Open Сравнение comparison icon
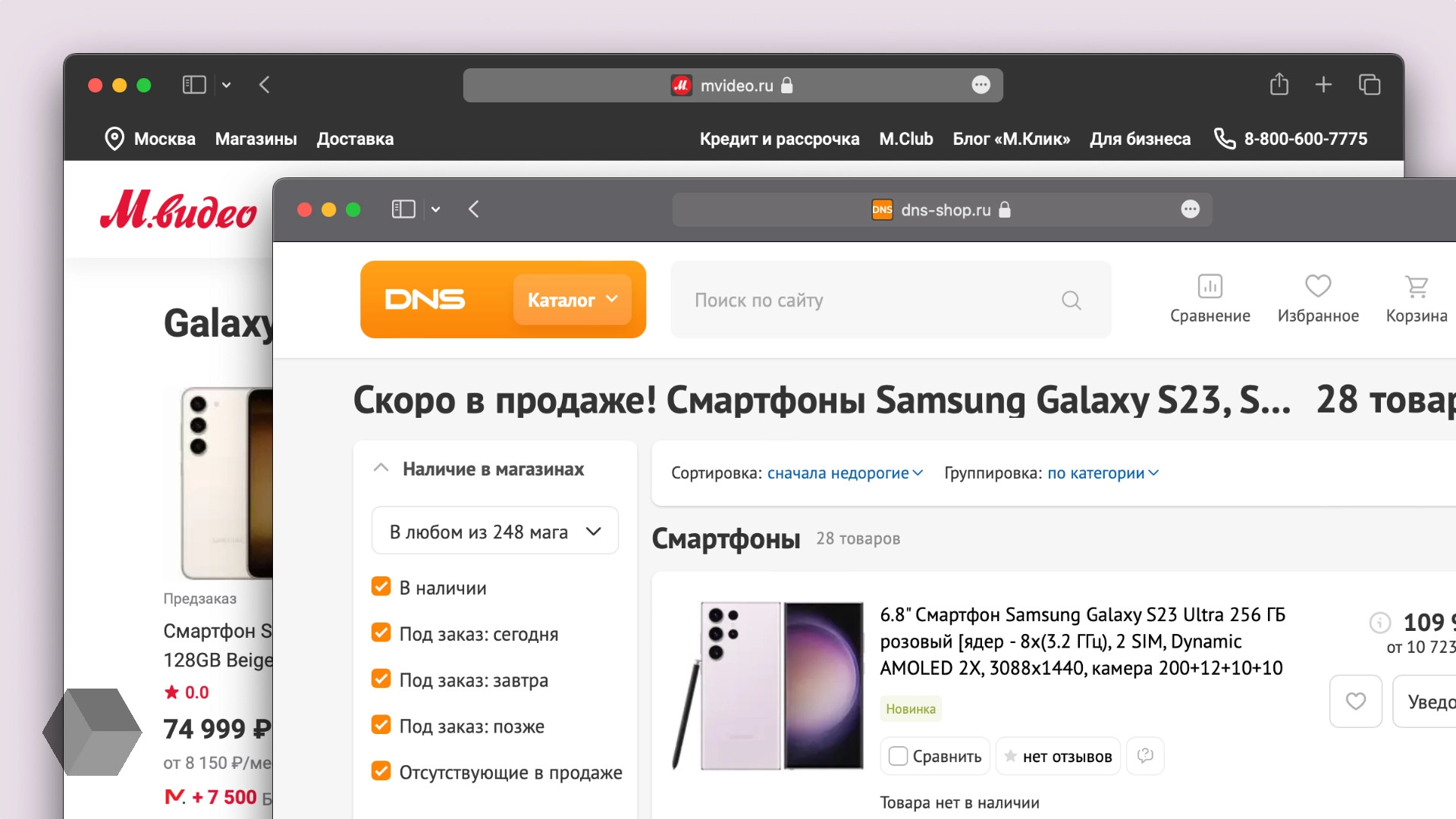The height and width of the screenshot is (819, 1456). coord(1210,299)
